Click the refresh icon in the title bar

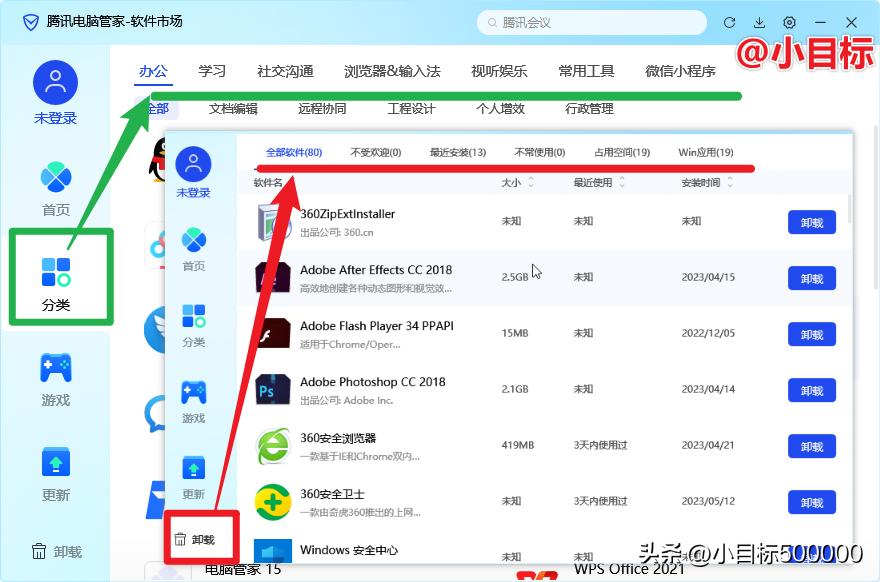point(731,21)
